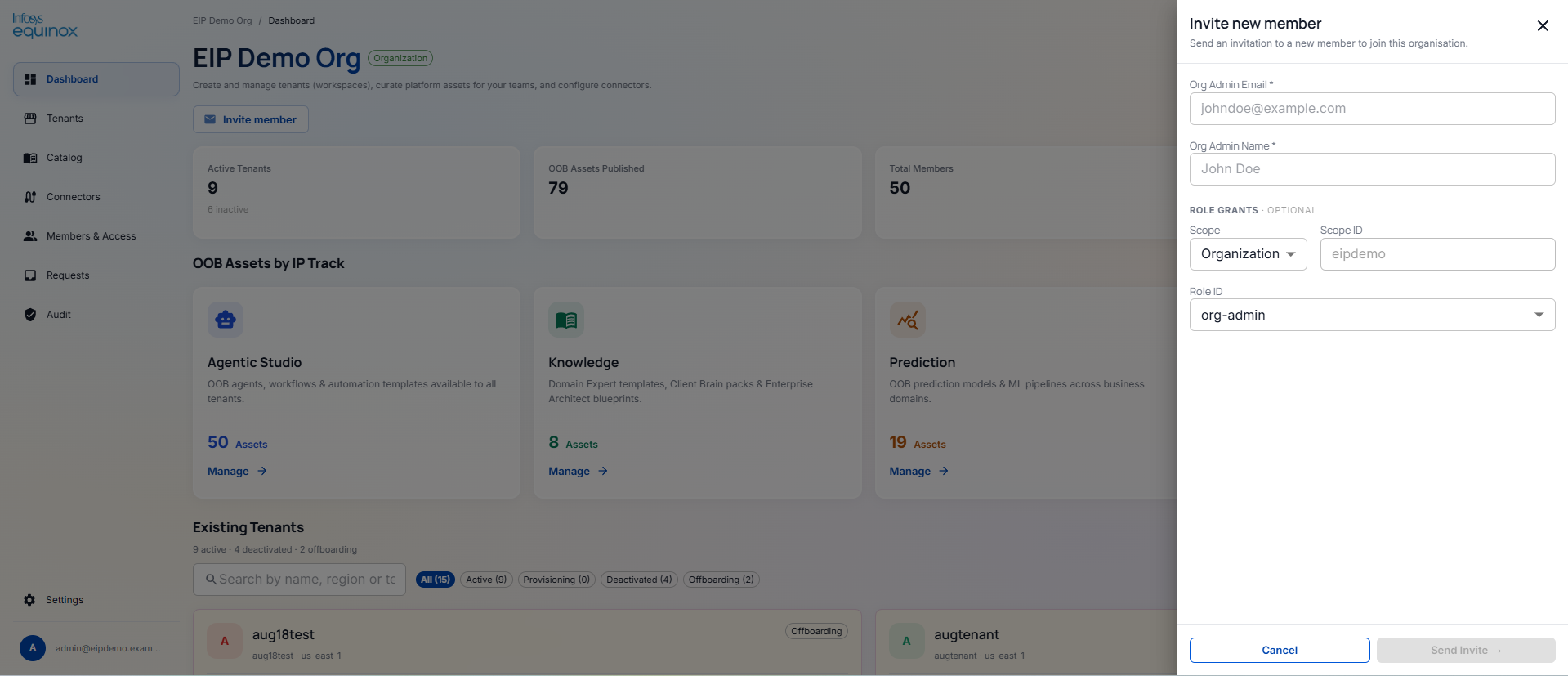Click the 'EIP Demo Org' page title
The width and height of the screenshot is (1568, 676).
click(276, 58)
